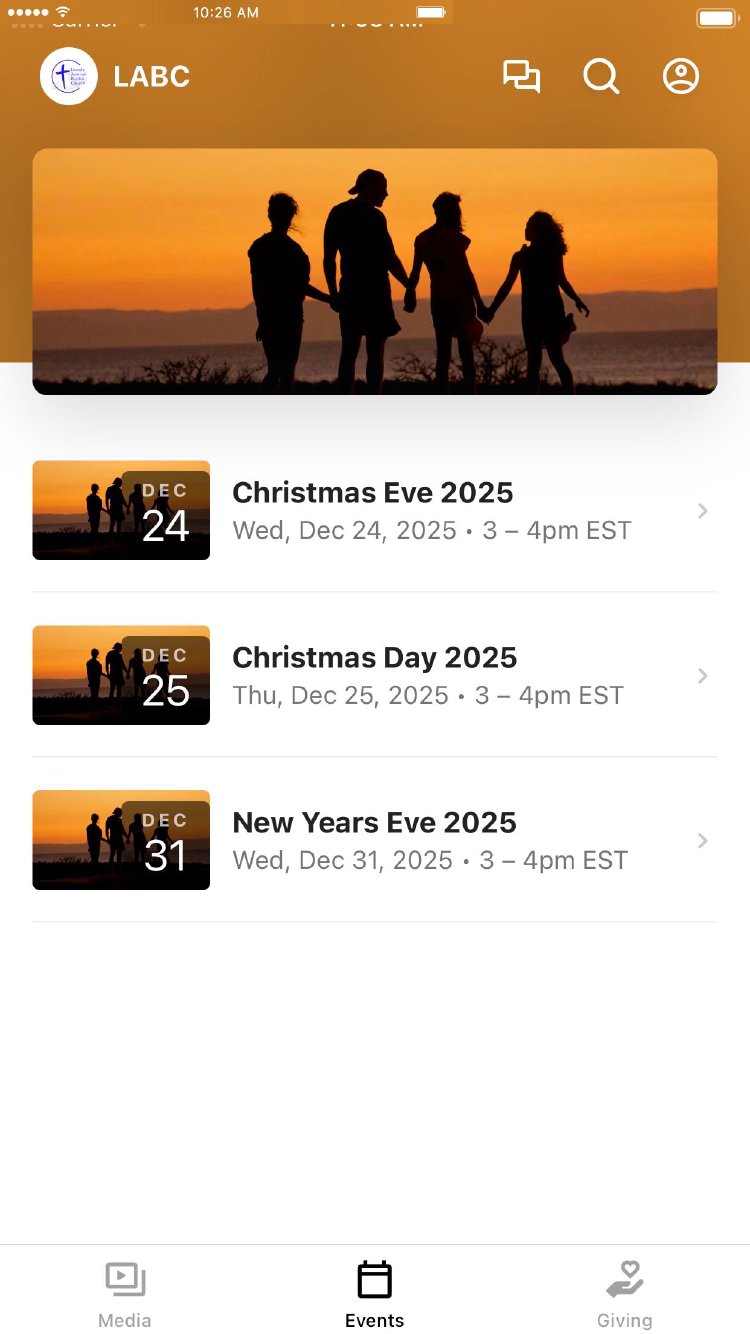Expand Christmas Day 2025 chevron

[x=703, y=676]
